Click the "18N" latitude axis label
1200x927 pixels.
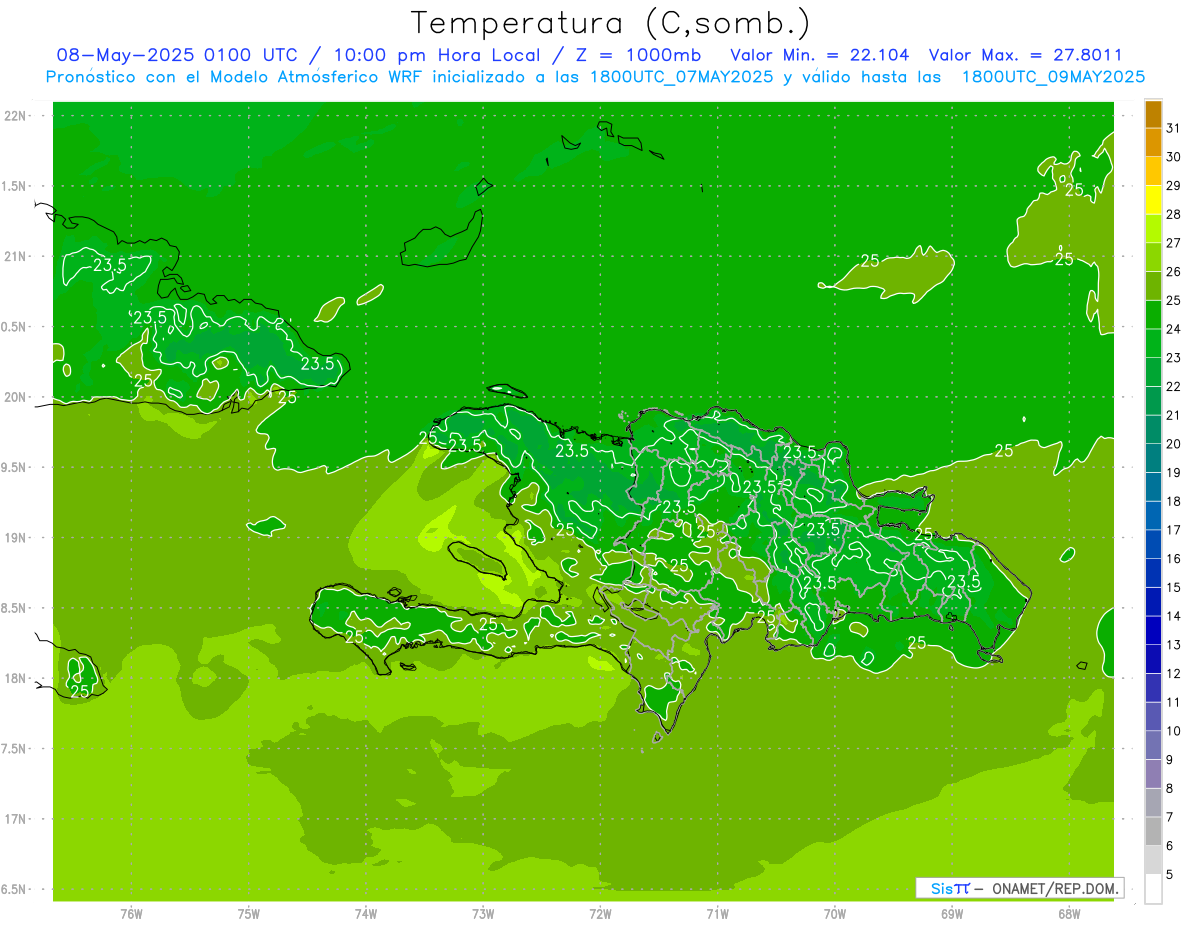point(17,678)
